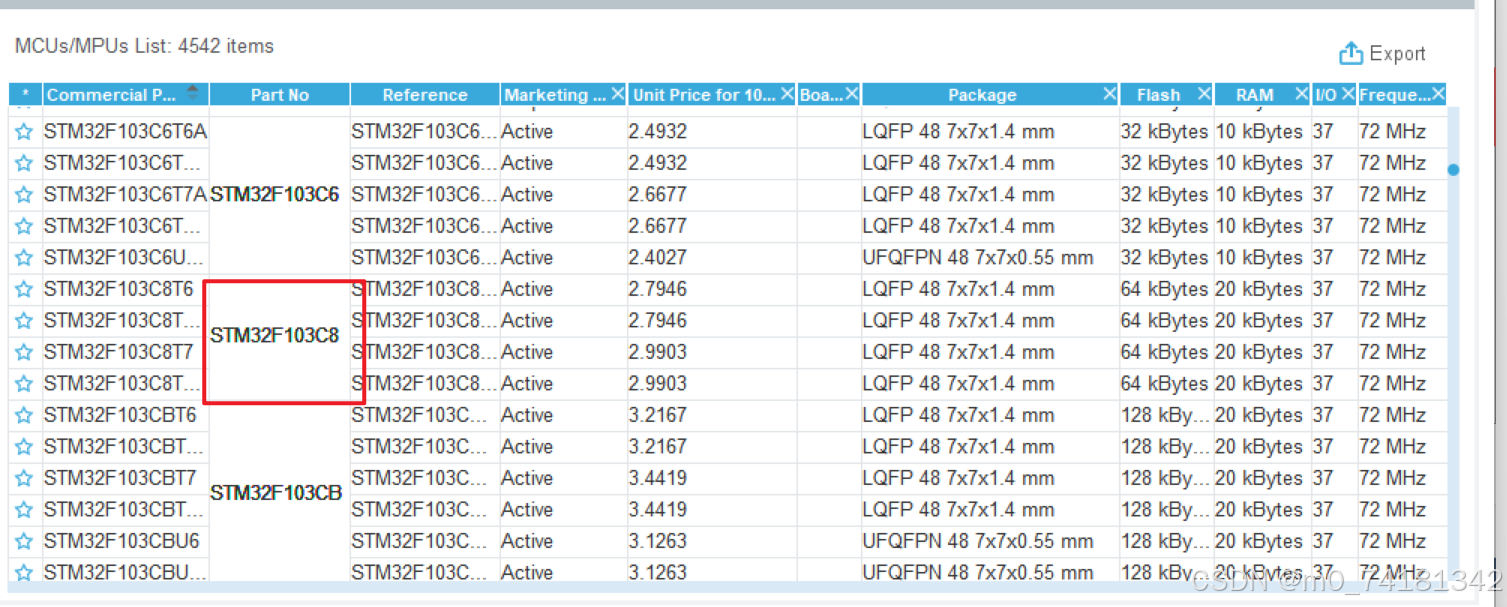Screen dimensions: 1507x607
Task: Toggle favorite star for STM32F103CBT6
Action: 24,415
